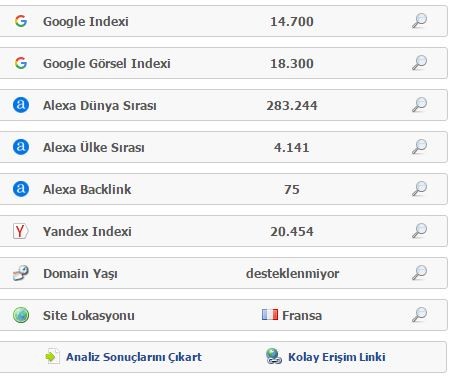Click the Yandex Y logo icon
This screenshot has height=377, width=456.
pos(21,231)
